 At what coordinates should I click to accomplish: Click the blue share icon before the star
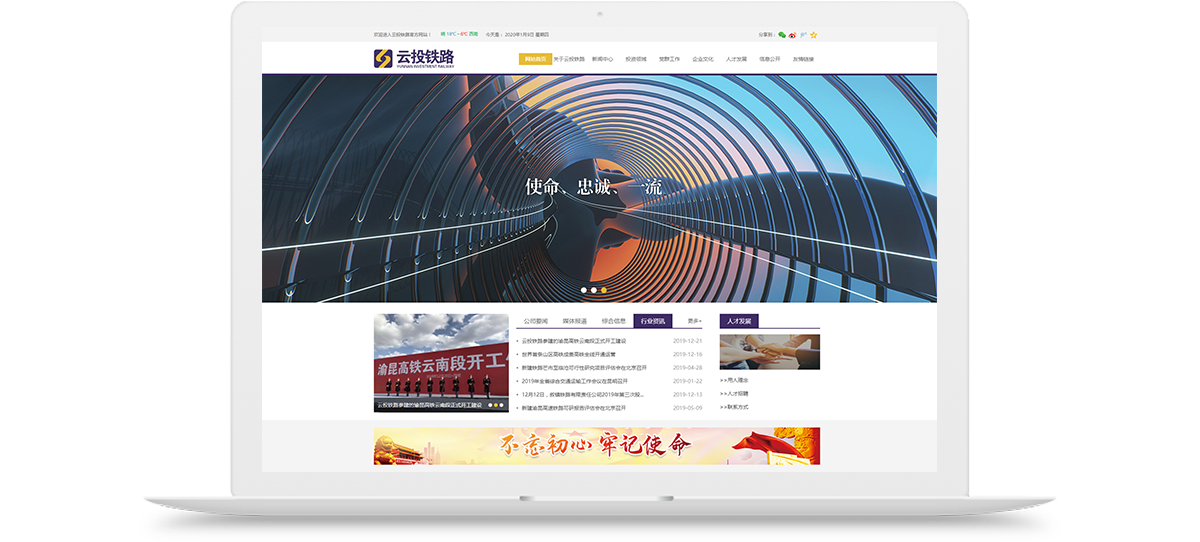[804, 34]
